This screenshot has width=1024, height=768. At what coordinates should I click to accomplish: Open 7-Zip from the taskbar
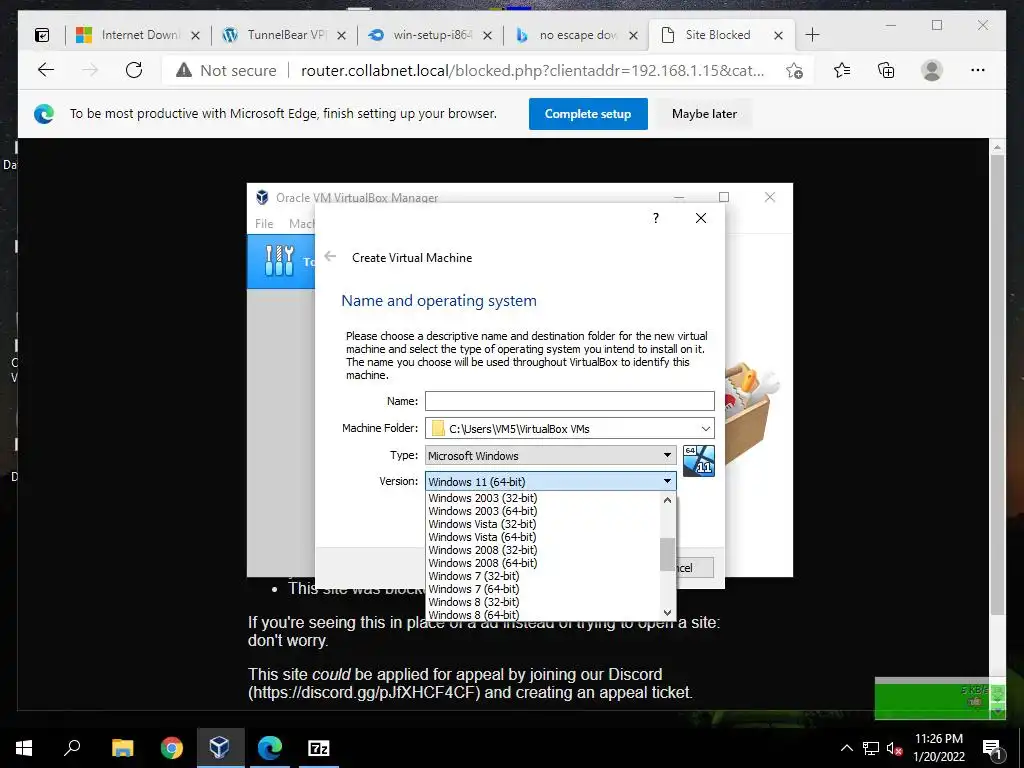click(x=319, y=748)
